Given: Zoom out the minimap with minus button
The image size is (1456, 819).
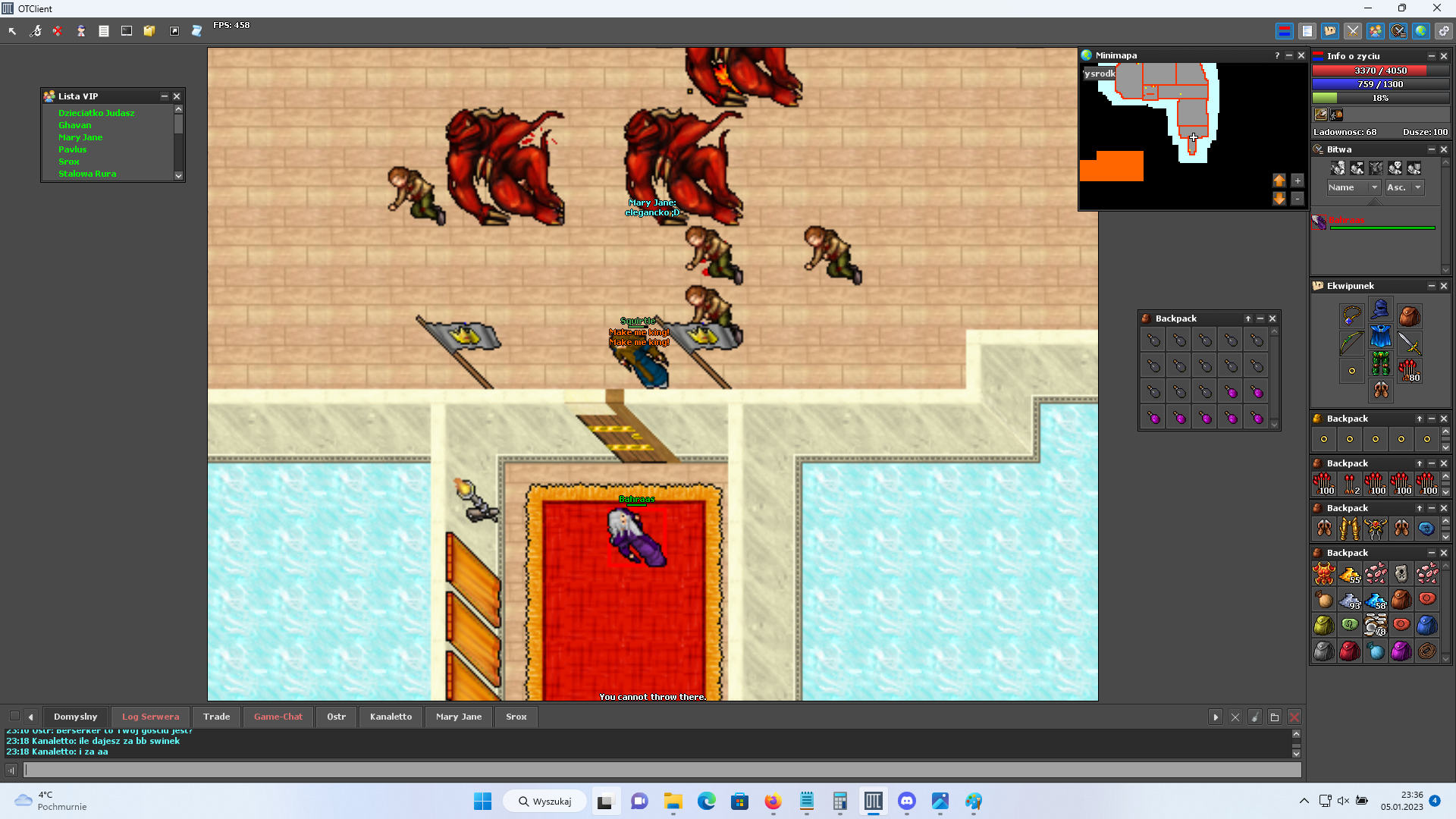Looking at the screenshot, I should coord(1298,199).
